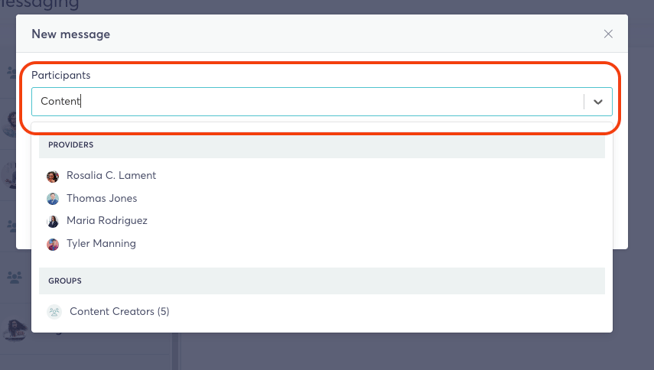Click the dimmed group conversation icon in sidebar
Image resolution: width=654 pixels, height=370 pixels.
tap(15, 277)
